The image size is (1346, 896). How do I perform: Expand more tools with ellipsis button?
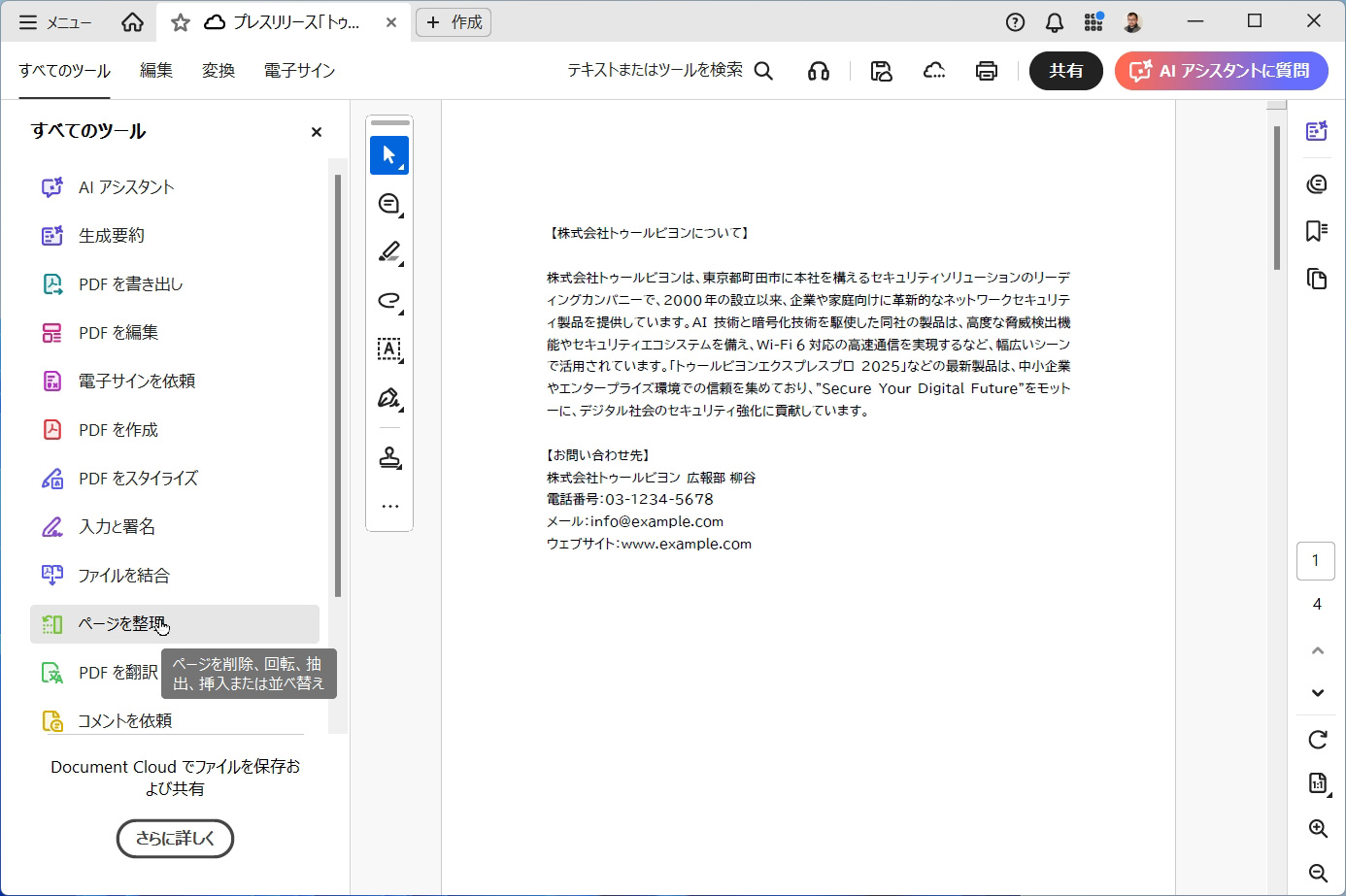(389, 506)
